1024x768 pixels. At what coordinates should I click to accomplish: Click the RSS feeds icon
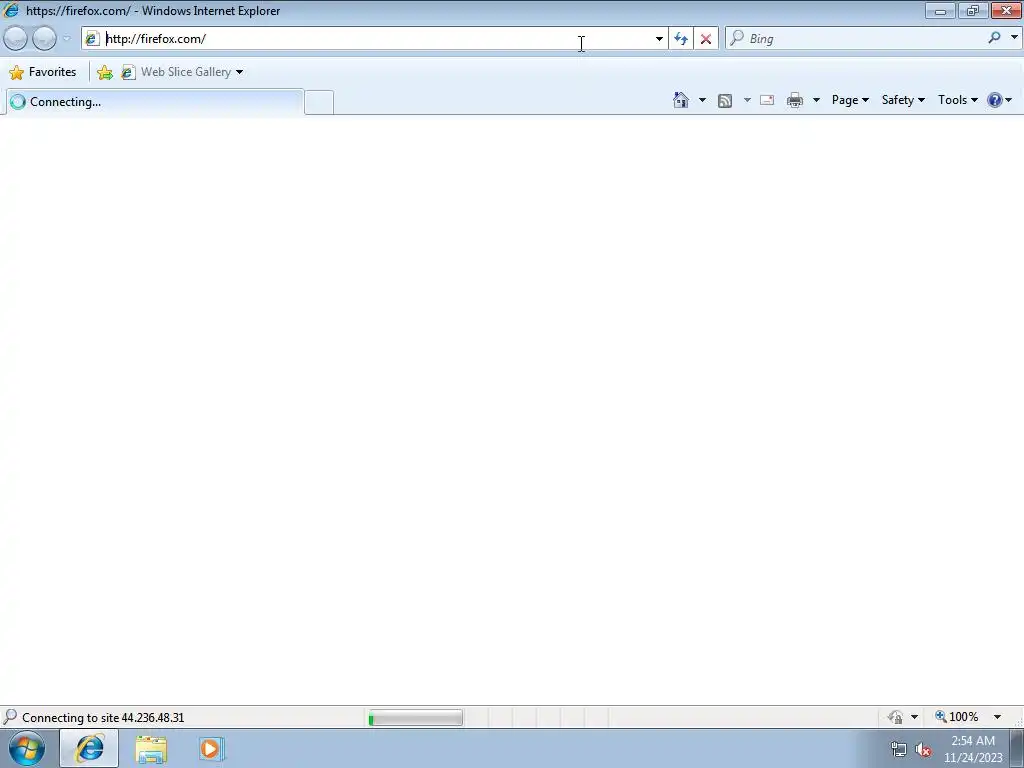(x=725, y=101)
